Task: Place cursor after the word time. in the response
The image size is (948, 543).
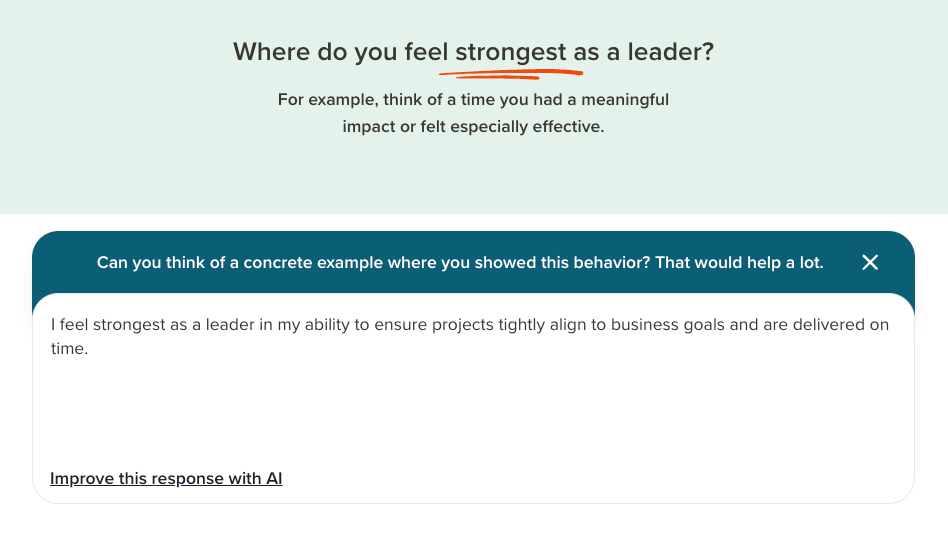Action: tap(89, 349)
